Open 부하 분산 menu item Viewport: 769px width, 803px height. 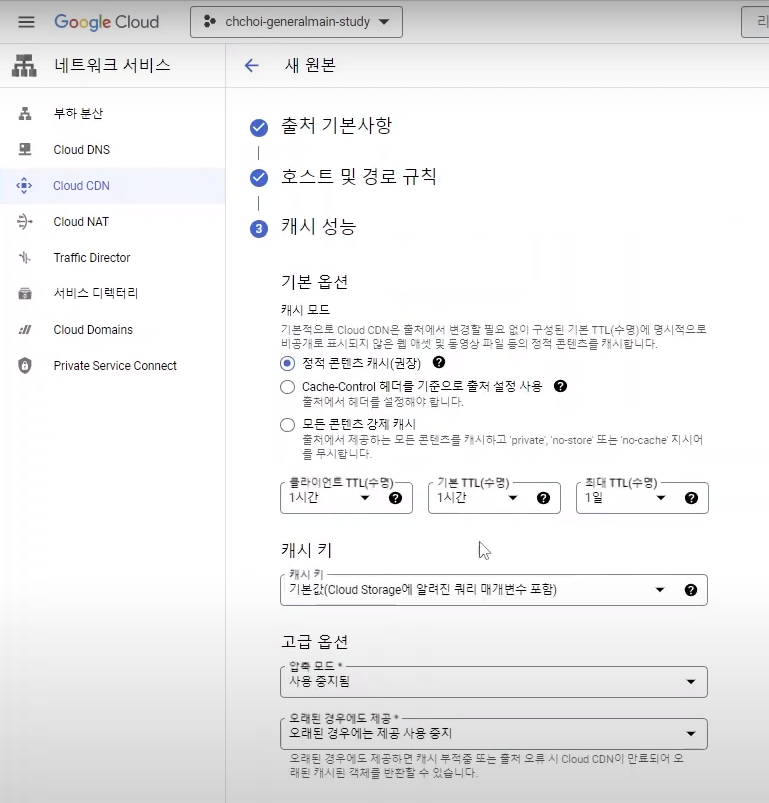pos(113,113)
